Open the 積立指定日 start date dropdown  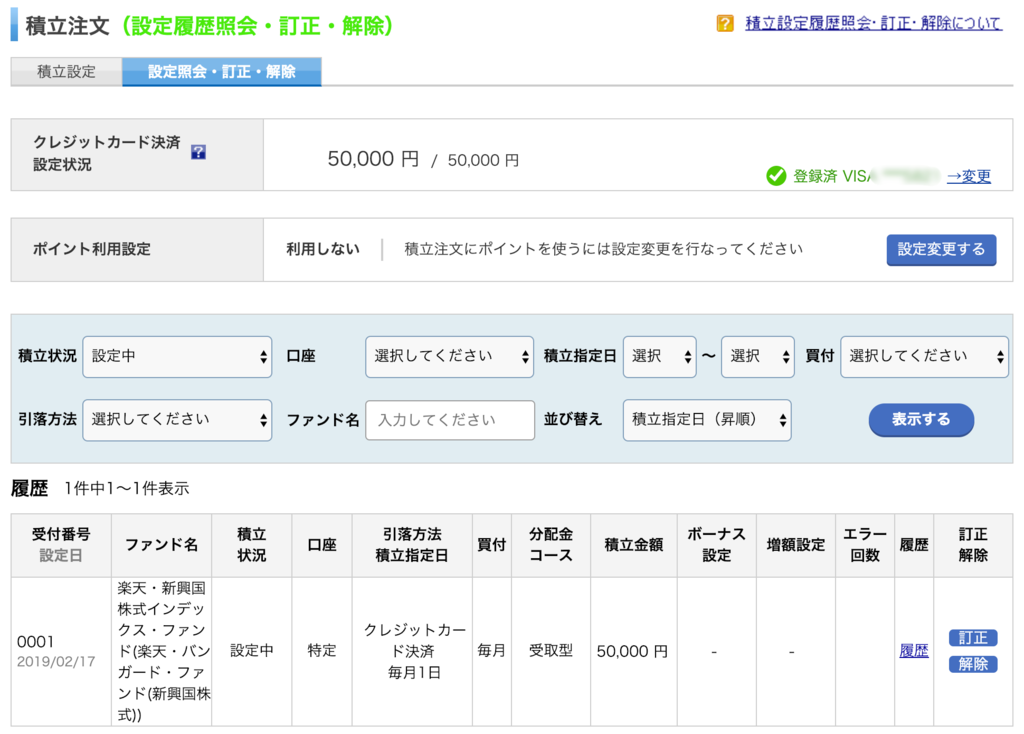660,357
